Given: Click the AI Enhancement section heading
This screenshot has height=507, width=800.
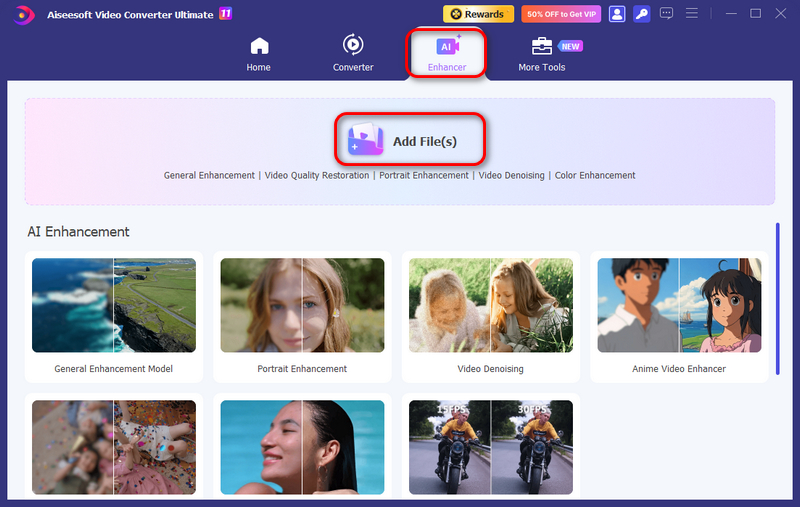Looking at the screenshot, I should [79, 232].
